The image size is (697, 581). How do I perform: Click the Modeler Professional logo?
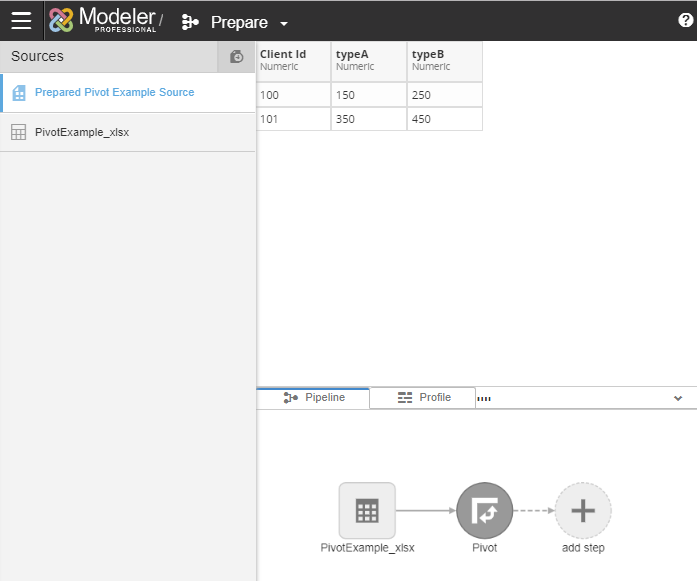(x=102, y=21)
